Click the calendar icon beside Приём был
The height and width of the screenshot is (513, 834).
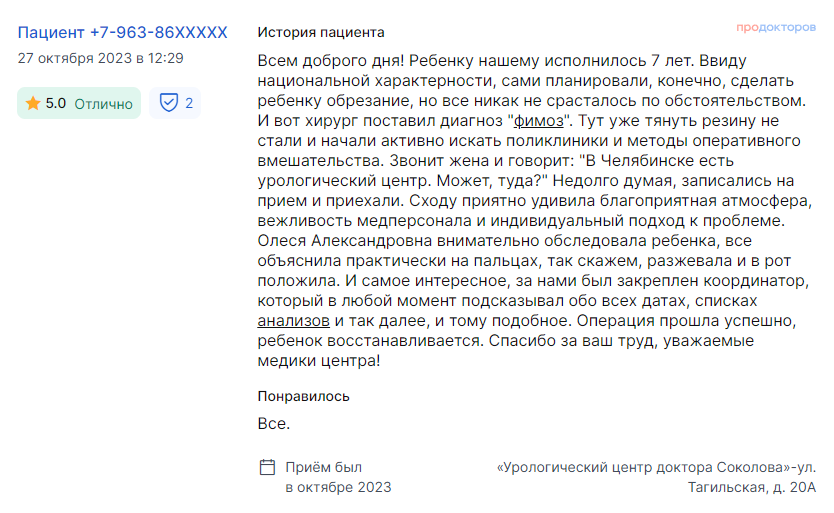[x=267, y=467]
